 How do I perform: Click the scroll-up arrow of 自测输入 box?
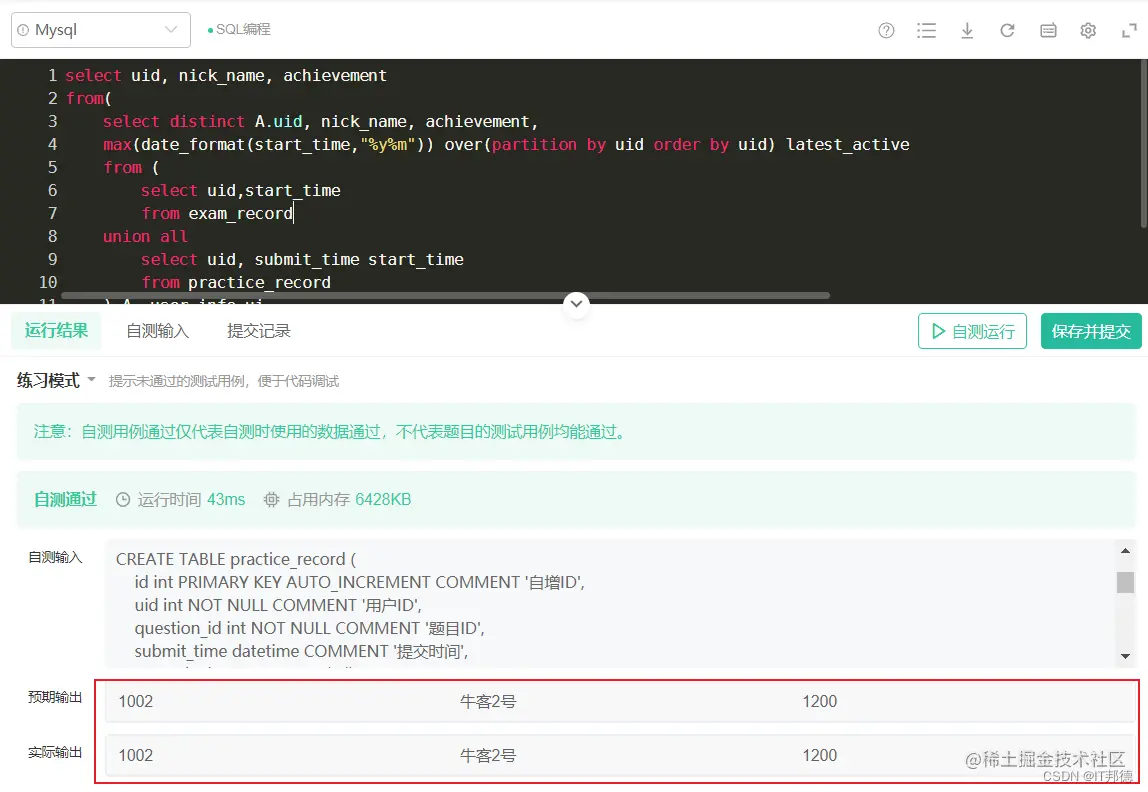pyautogui.click(x=1125, y=550)
